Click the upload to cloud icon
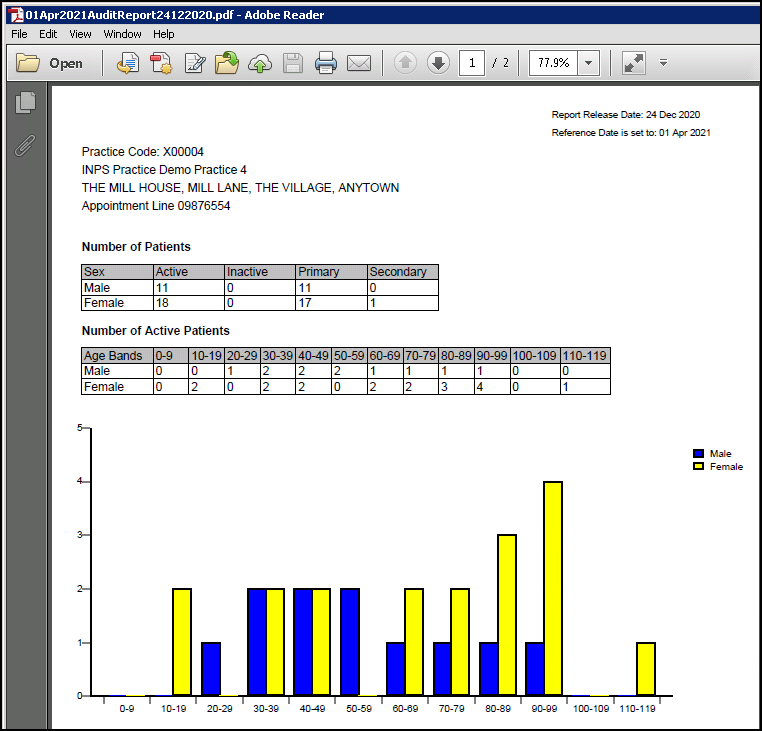The image size is (762, 731). [x=260, y=63]
